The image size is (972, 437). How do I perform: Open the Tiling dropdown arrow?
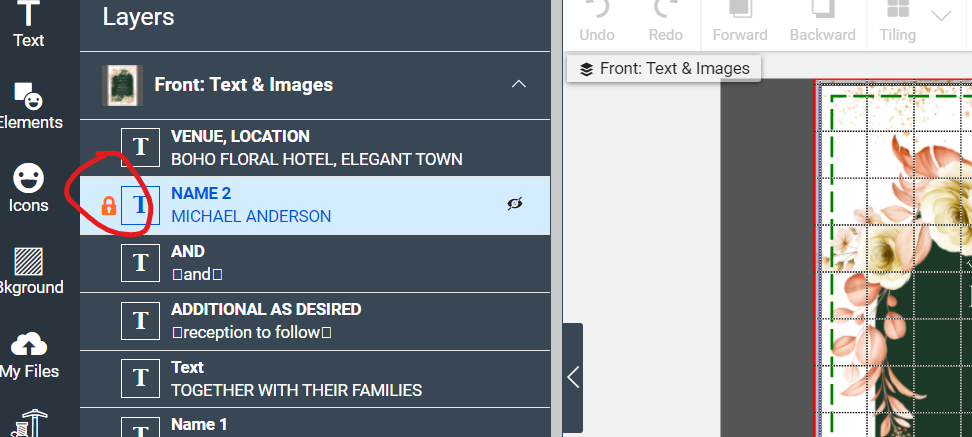(x=942, y=16)
